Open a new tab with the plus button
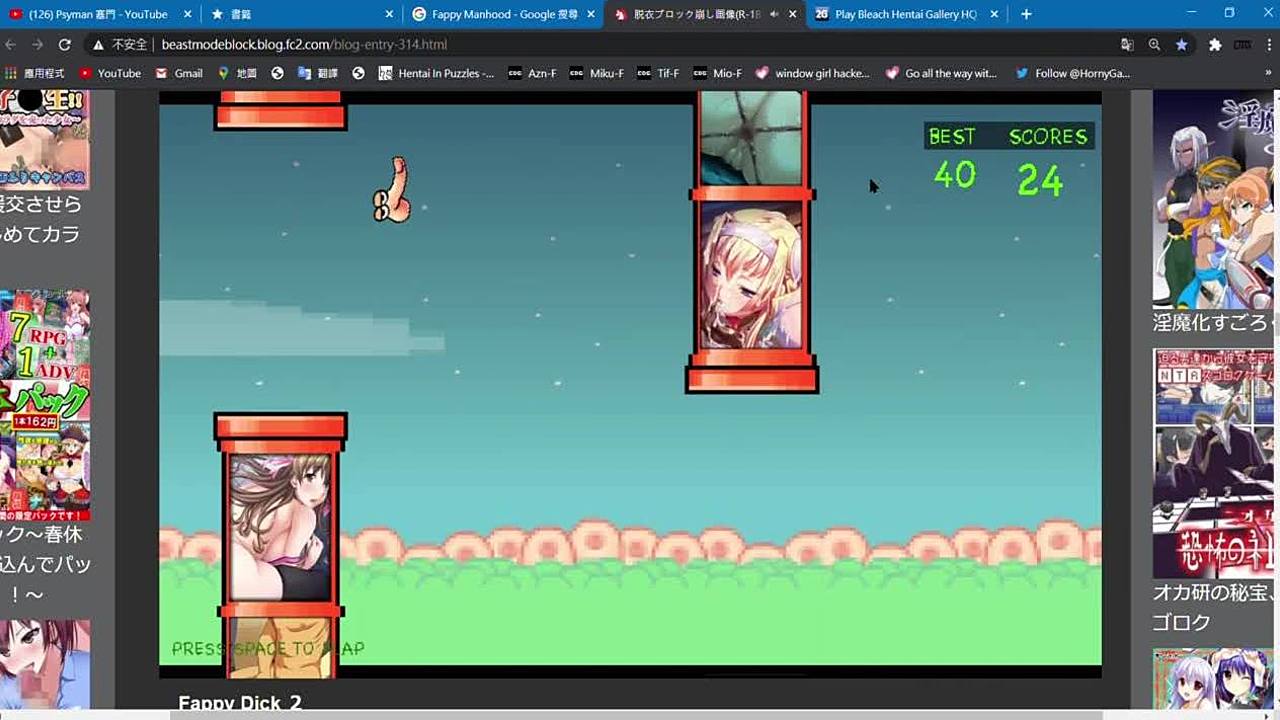The width and height of the screenshot is (1280, 720). coord(1026,14)
